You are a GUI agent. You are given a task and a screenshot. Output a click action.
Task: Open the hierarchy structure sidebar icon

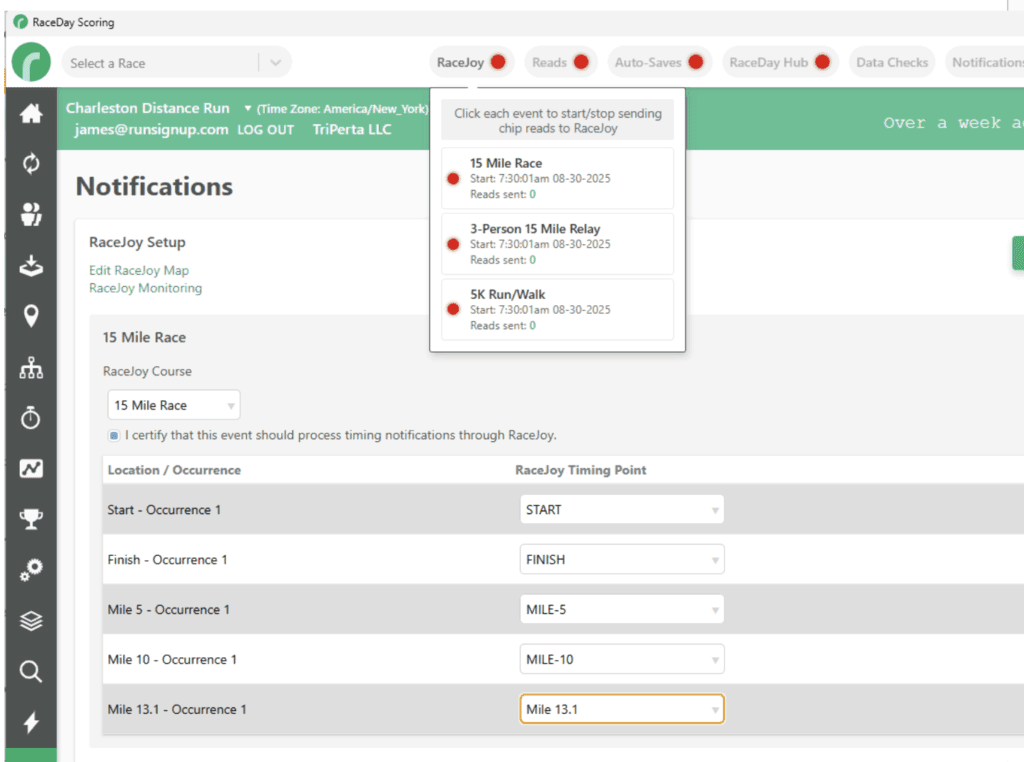pos(31,368)
